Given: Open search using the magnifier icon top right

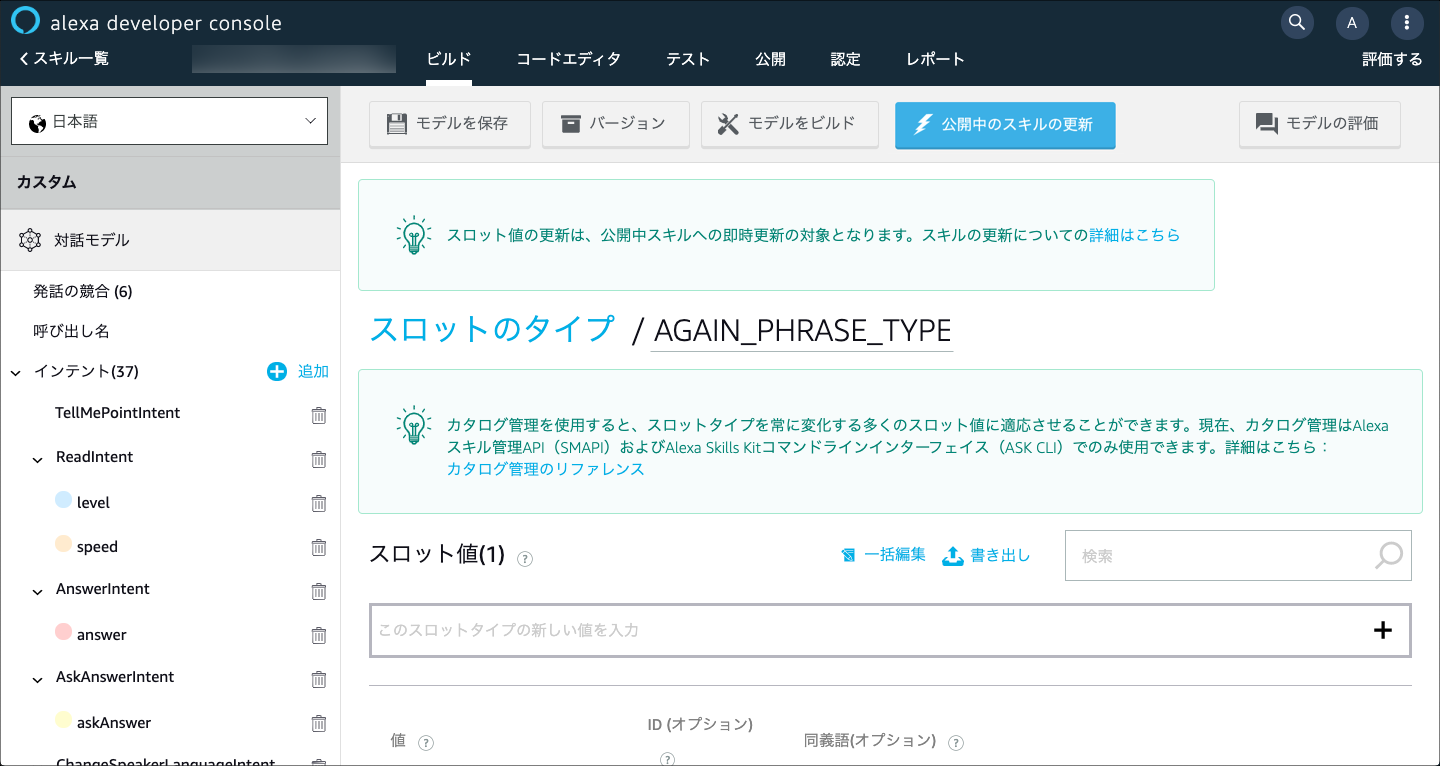Looking at the screenshot, I should [x=1297, y=22].
